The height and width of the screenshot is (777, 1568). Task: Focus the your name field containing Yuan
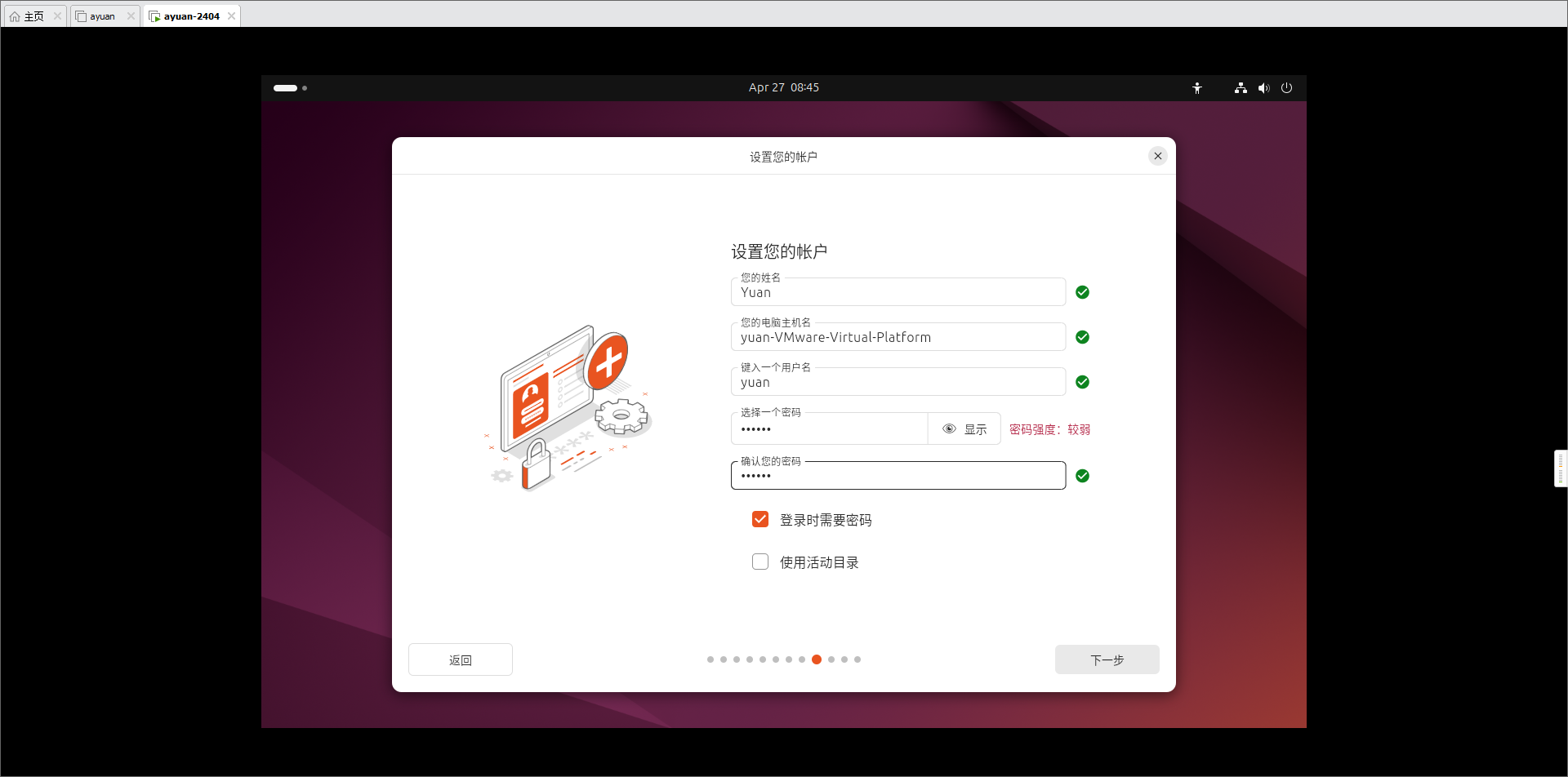point(898,292)
